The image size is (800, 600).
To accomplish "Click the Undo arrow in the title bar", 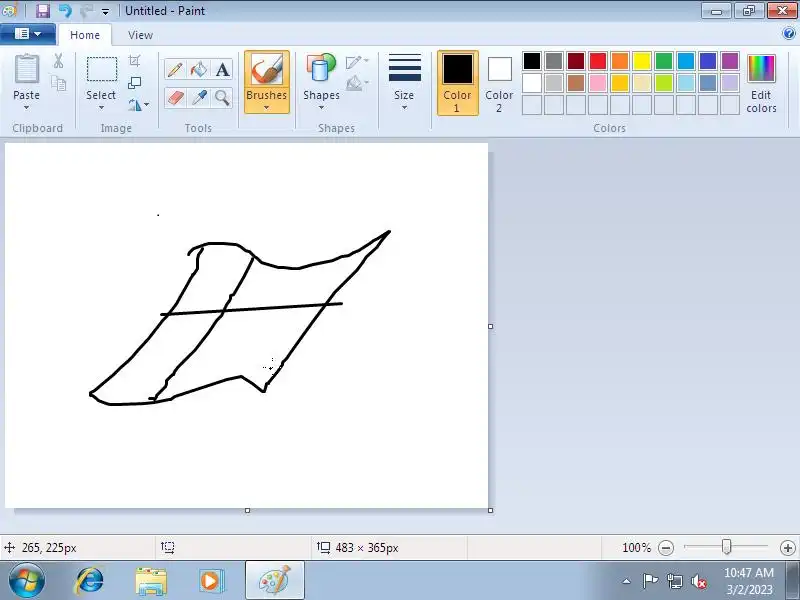I will click(x=65, y=11).
